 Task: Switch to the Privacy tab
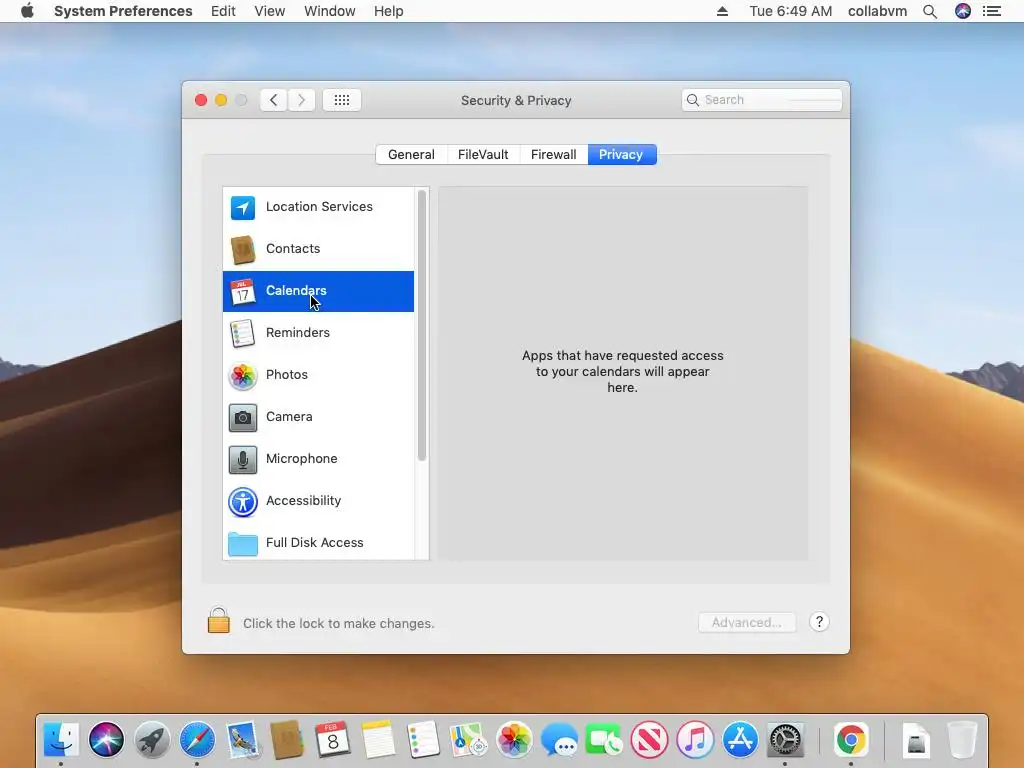click(622, 155)
